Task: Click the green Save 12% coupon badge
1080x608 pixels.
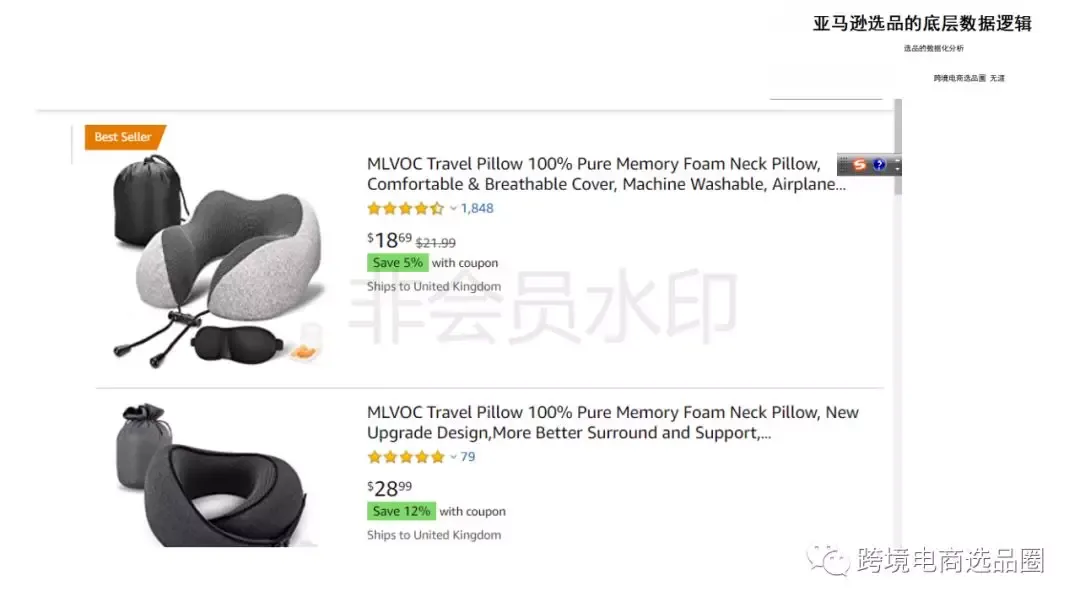Action: click(x=401, y=511)
